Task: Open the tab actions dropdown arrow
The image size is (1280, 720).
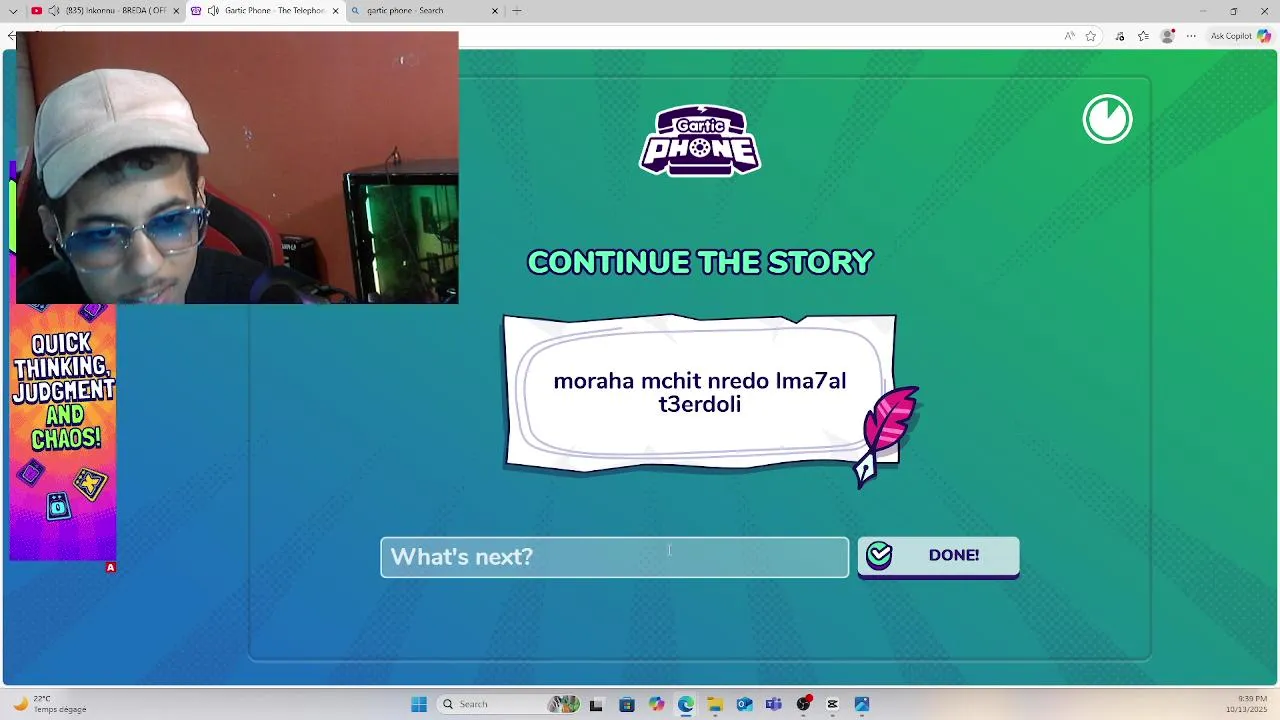Action: (x=13, y=11)
